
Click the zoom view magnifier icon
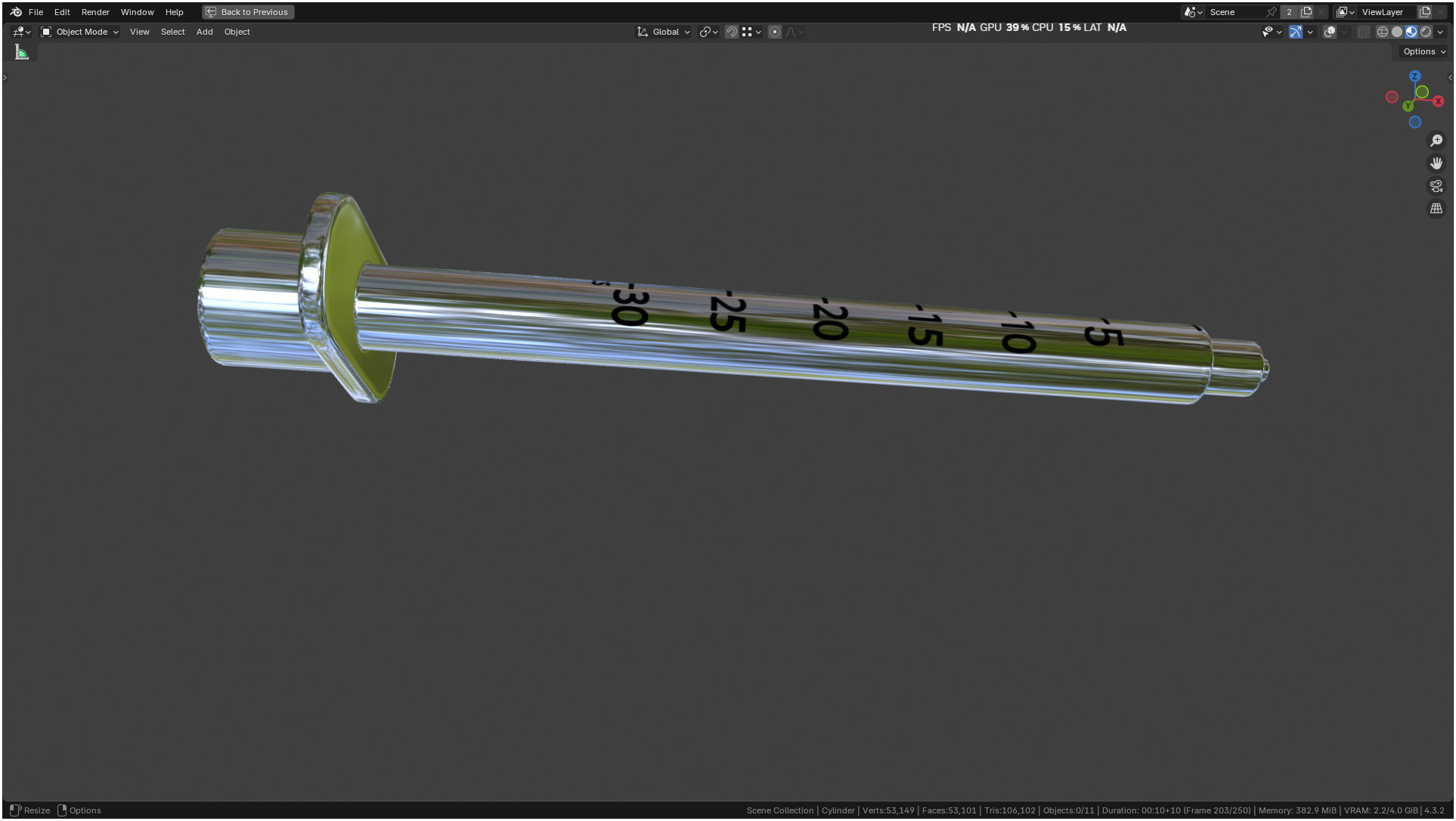(1436, 141)
